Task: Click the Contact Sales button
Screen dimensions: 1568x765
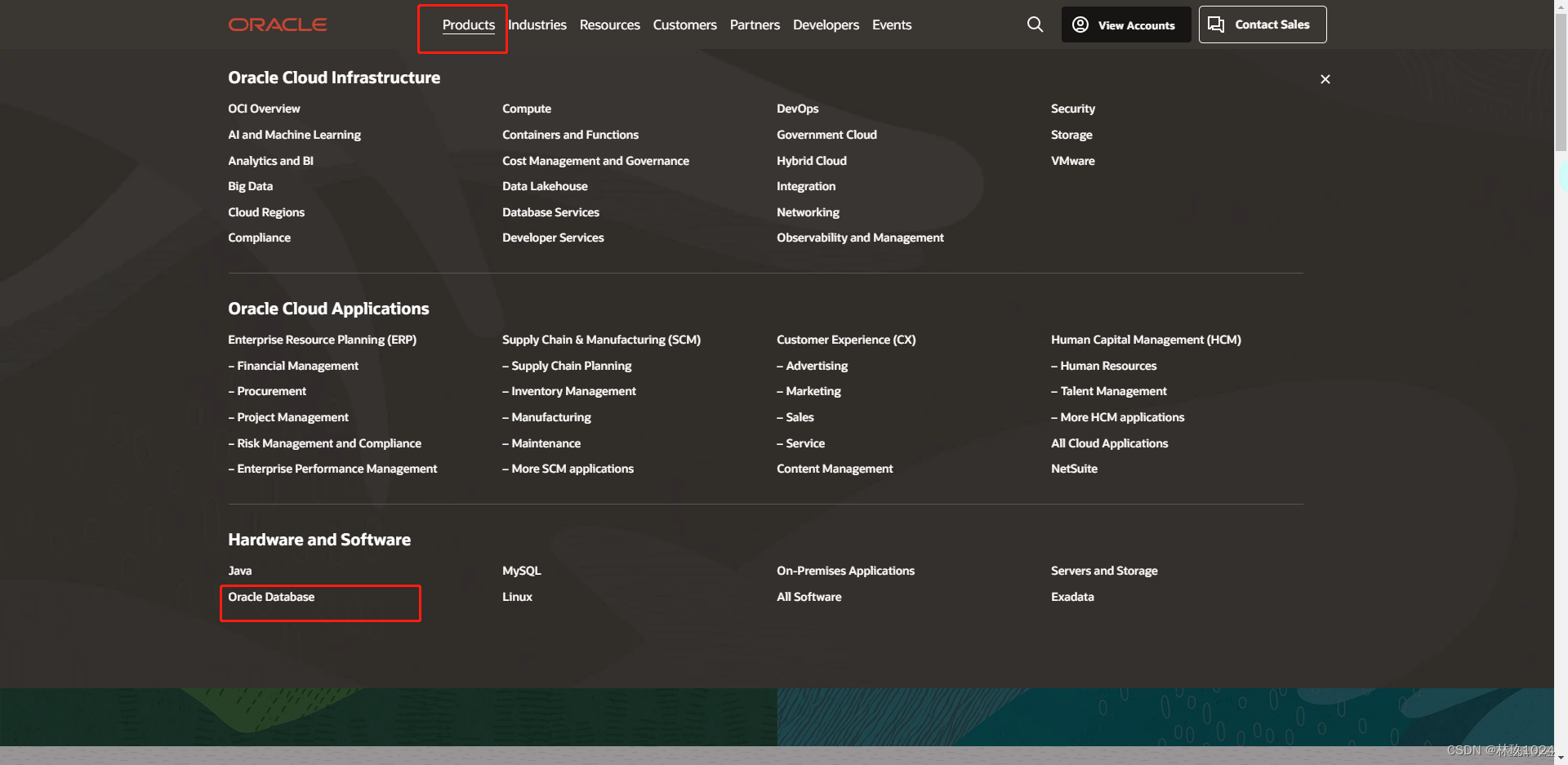Action: 1262,24
